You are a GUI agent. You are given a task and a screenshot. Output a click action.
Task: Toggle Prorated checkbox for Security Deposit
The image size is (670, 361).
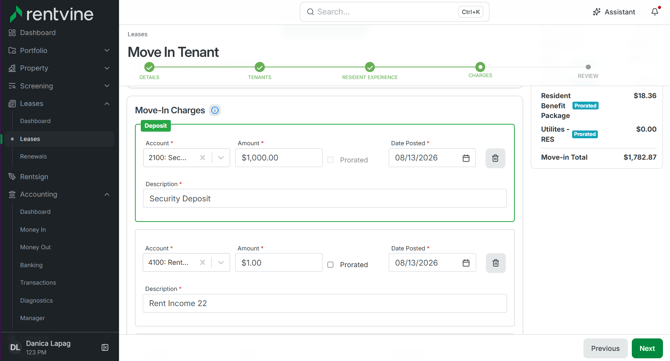pyautogui.click(x=330, y=160)
